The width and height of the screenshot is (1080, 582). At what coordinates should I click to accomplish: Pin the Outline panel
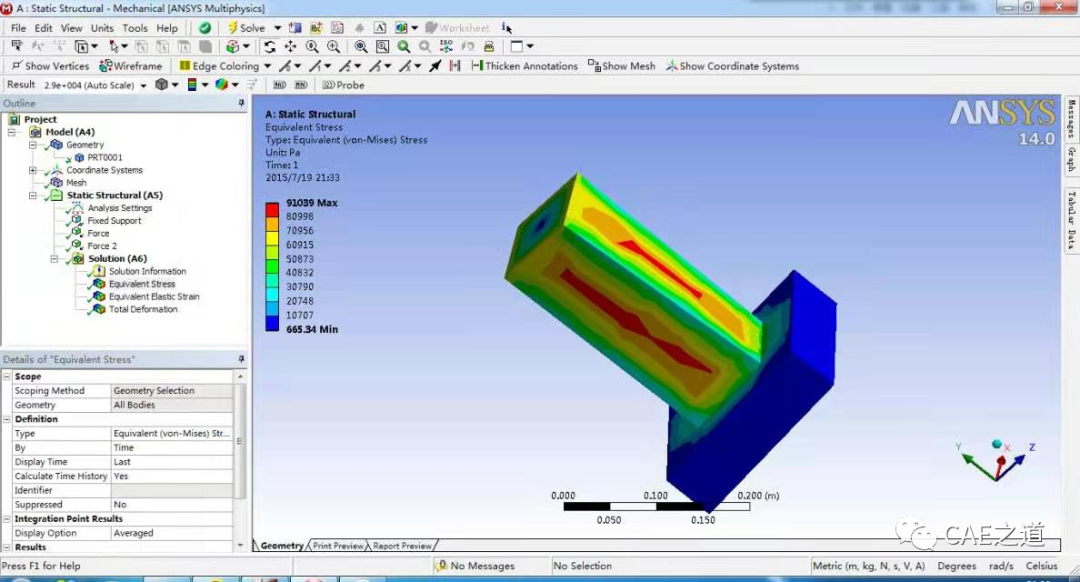[241, 103]
